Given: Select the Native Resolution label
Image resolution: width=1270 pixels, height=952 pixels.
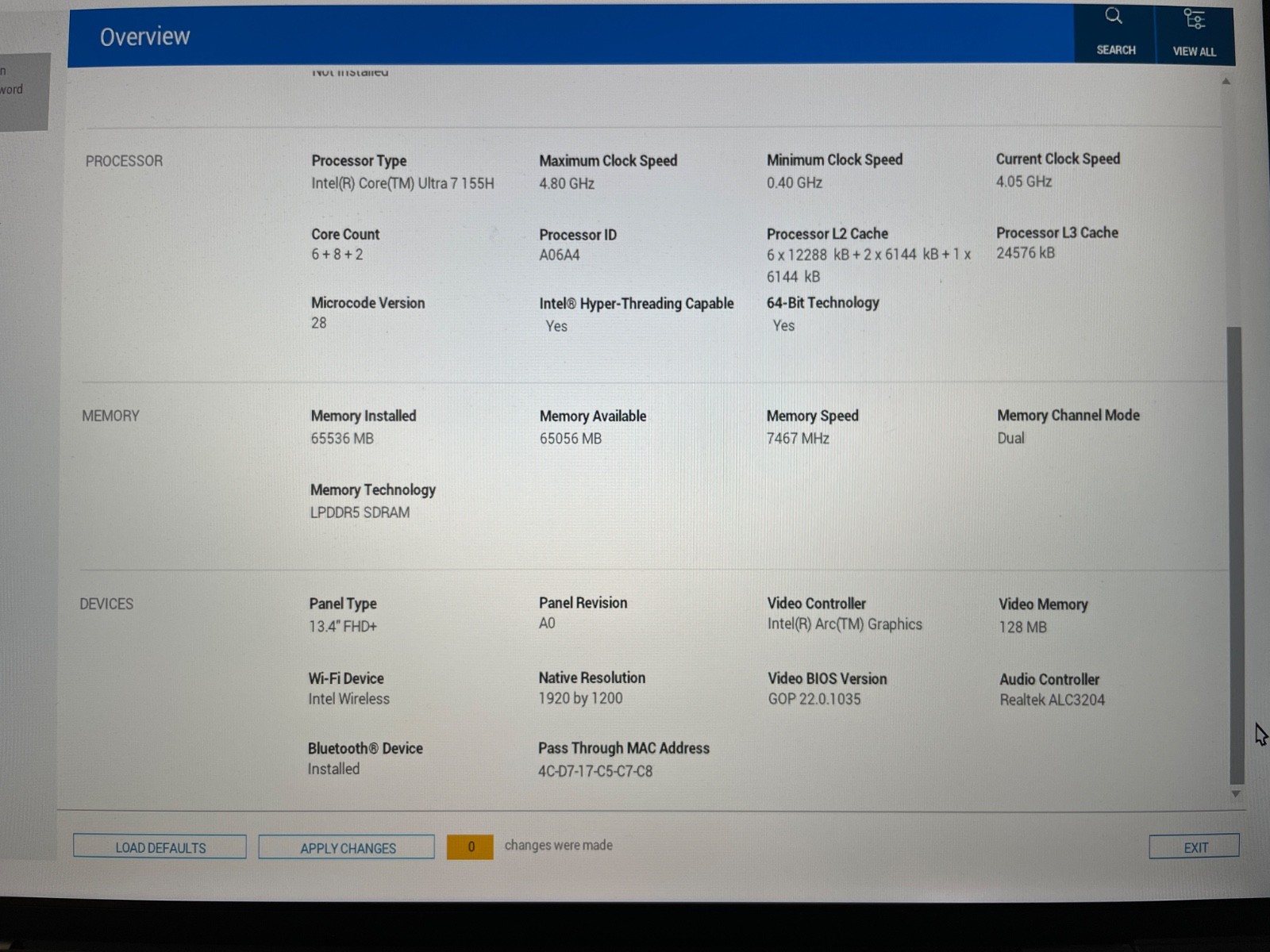Looking at the screenshot, I should coord(592,678).
